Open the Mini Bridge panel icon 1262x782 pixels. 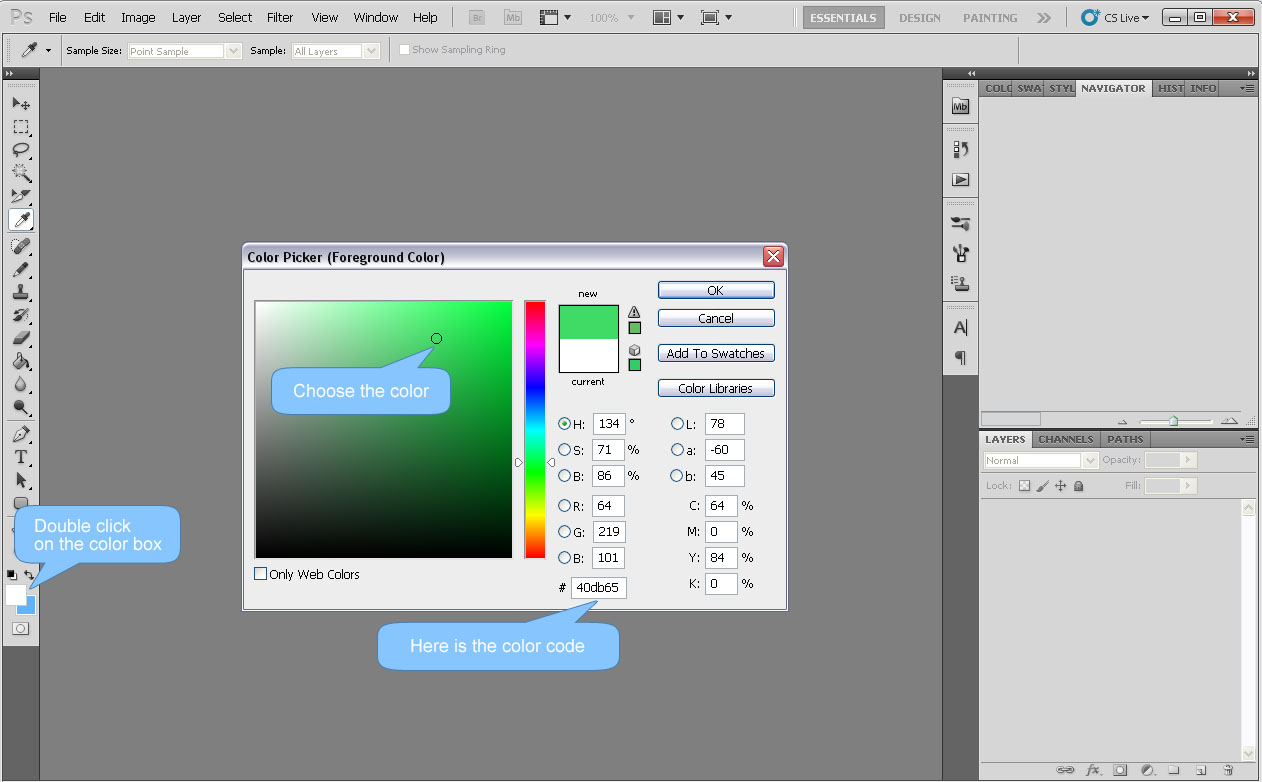[959, 103]
